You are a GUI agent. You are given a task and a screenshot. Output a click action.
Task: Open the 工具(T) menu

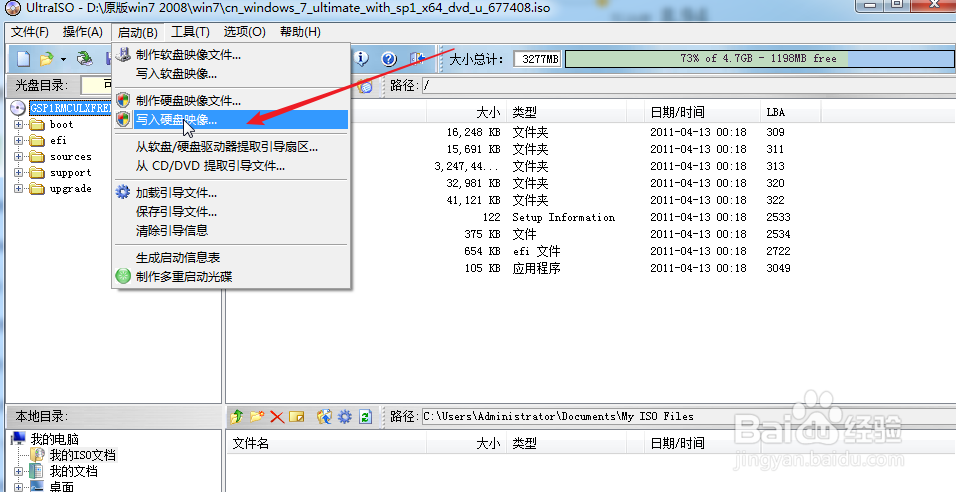[190, 32]
